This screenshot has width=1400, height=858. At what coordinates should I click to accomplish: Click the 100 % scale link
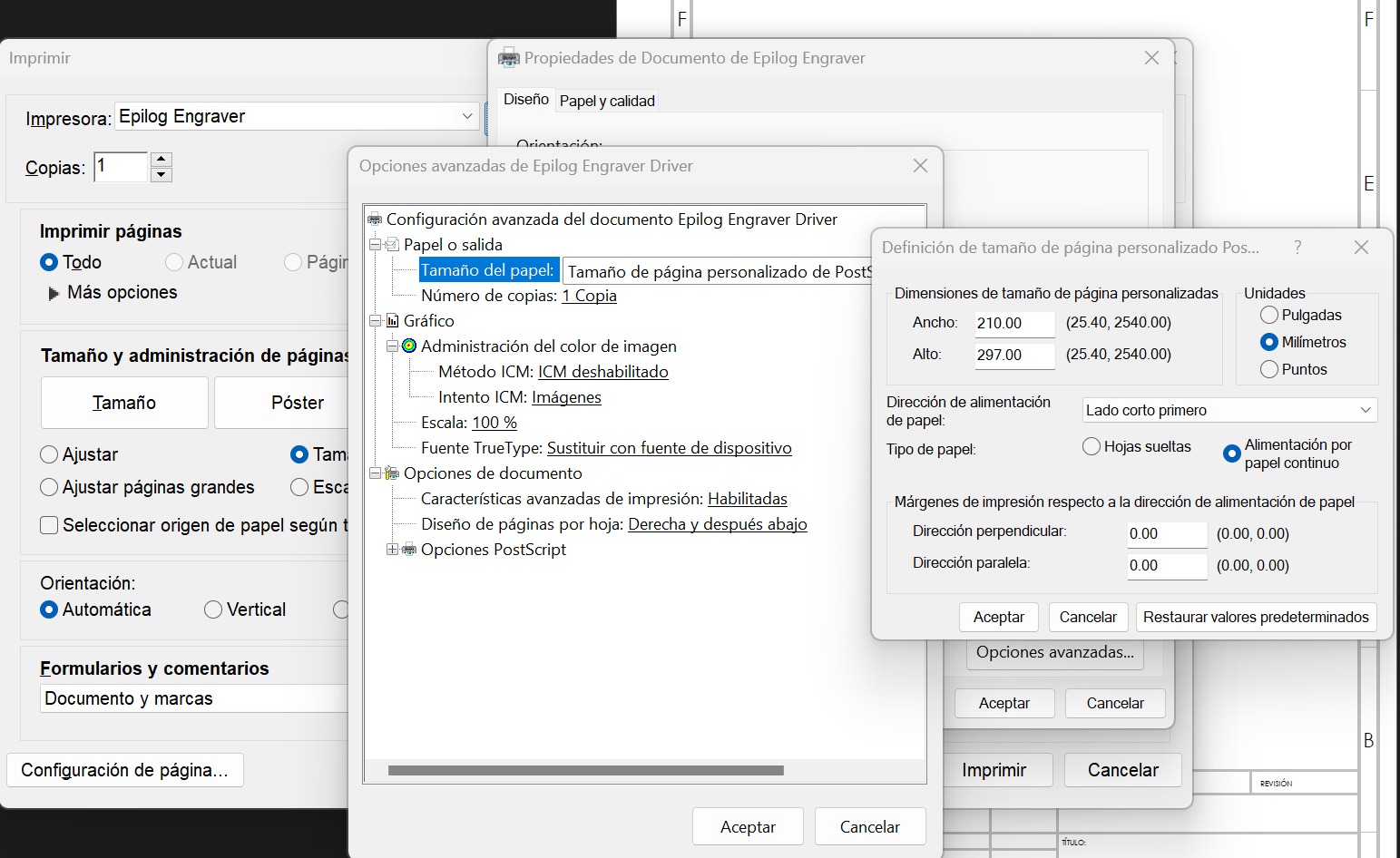point(494,423)
